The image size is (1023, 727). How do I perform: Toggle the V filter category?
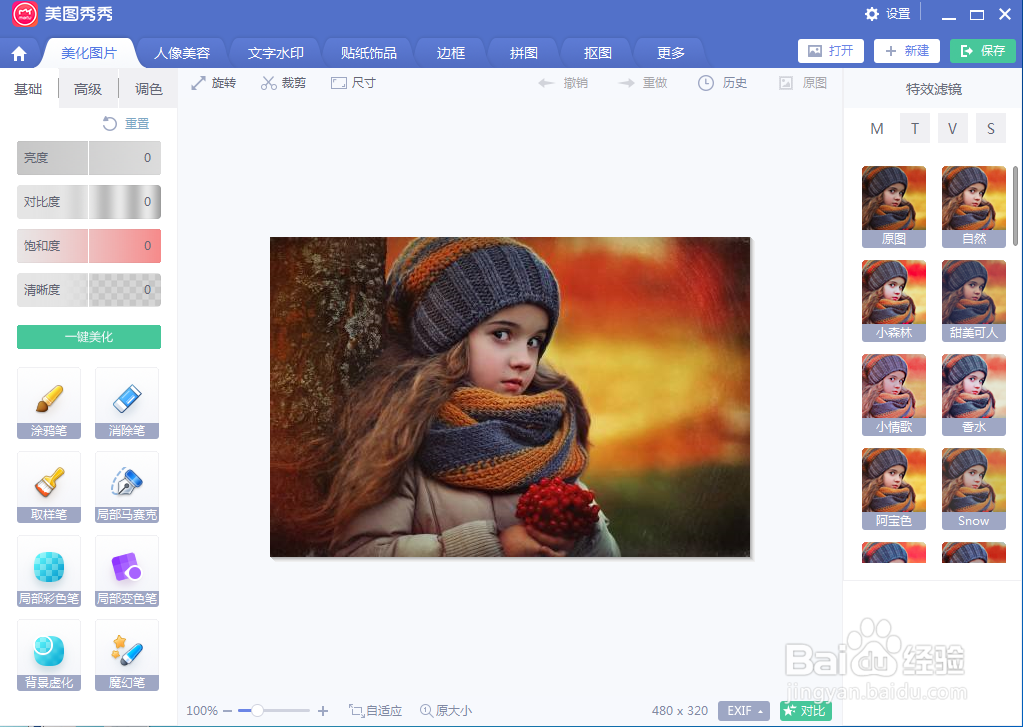pyautogui.click(x=952, y=128)
